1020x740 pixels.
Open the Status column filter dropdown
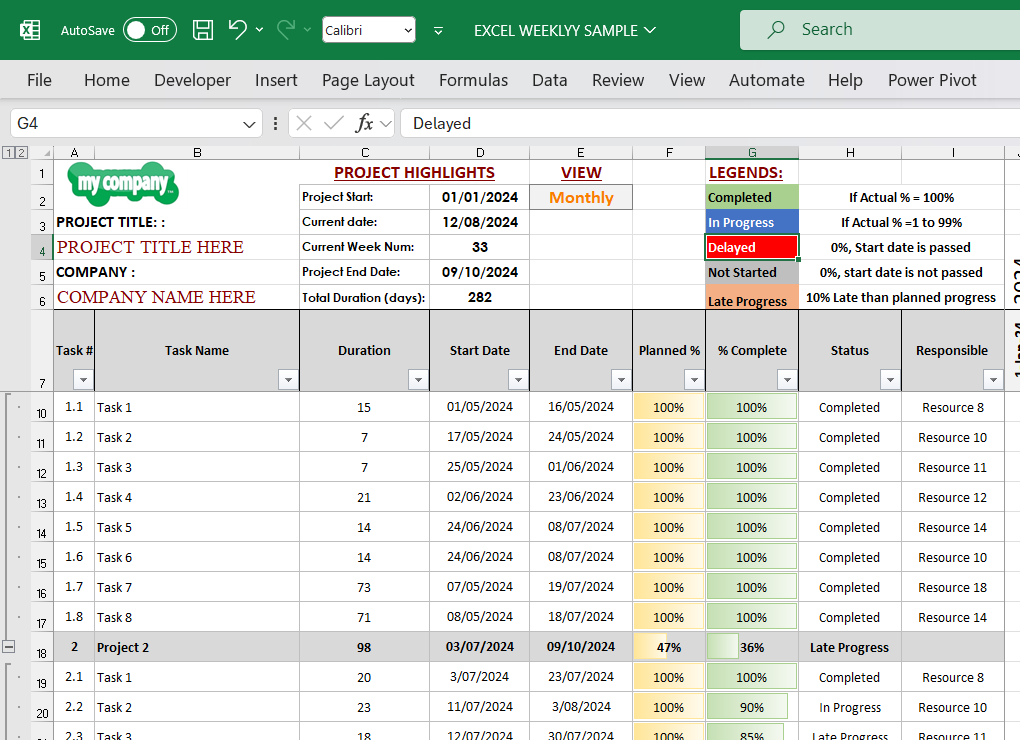pyautogui.click(x=890, y=380)
